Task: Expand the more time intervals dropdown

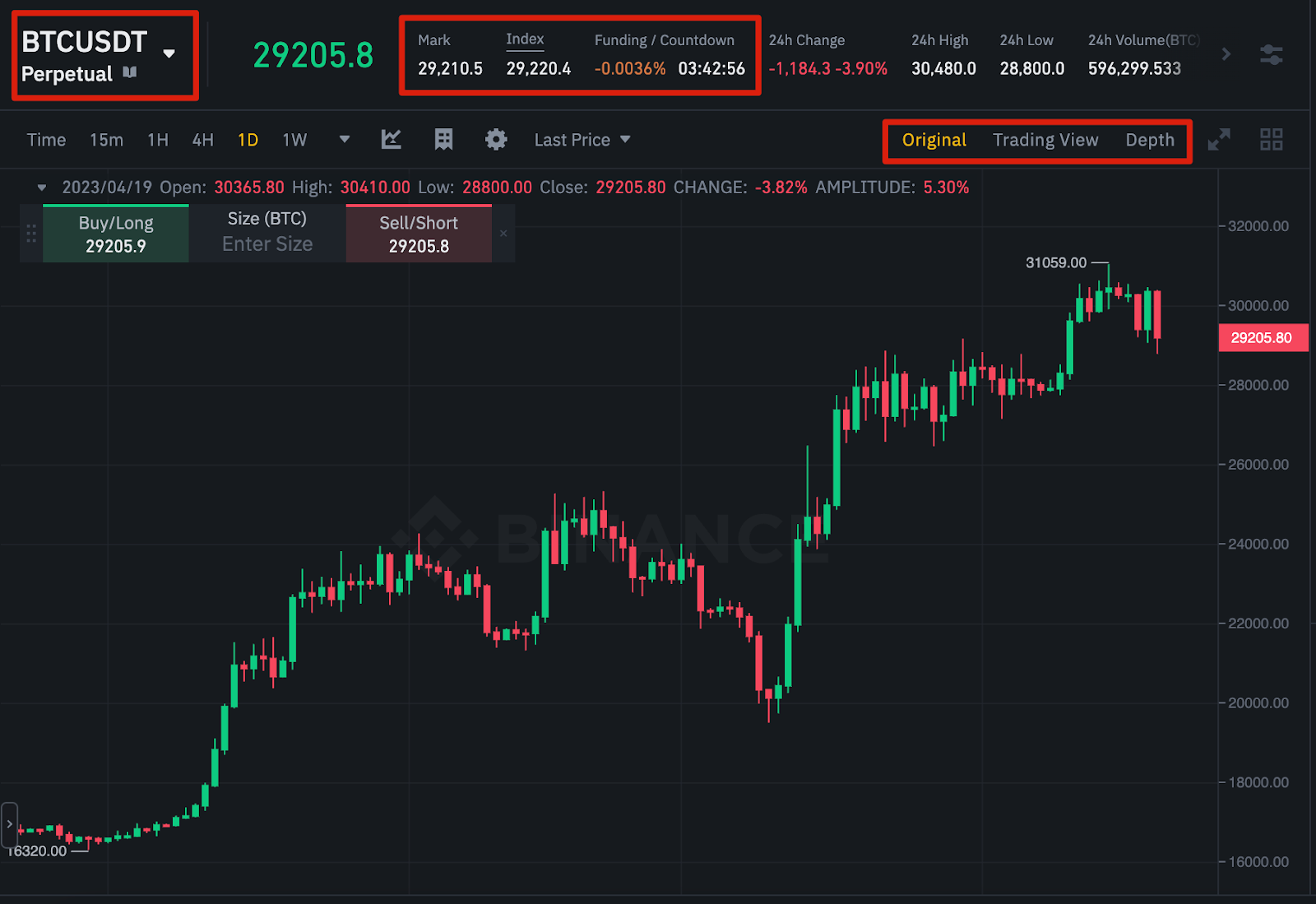Action: click(345, 140)
